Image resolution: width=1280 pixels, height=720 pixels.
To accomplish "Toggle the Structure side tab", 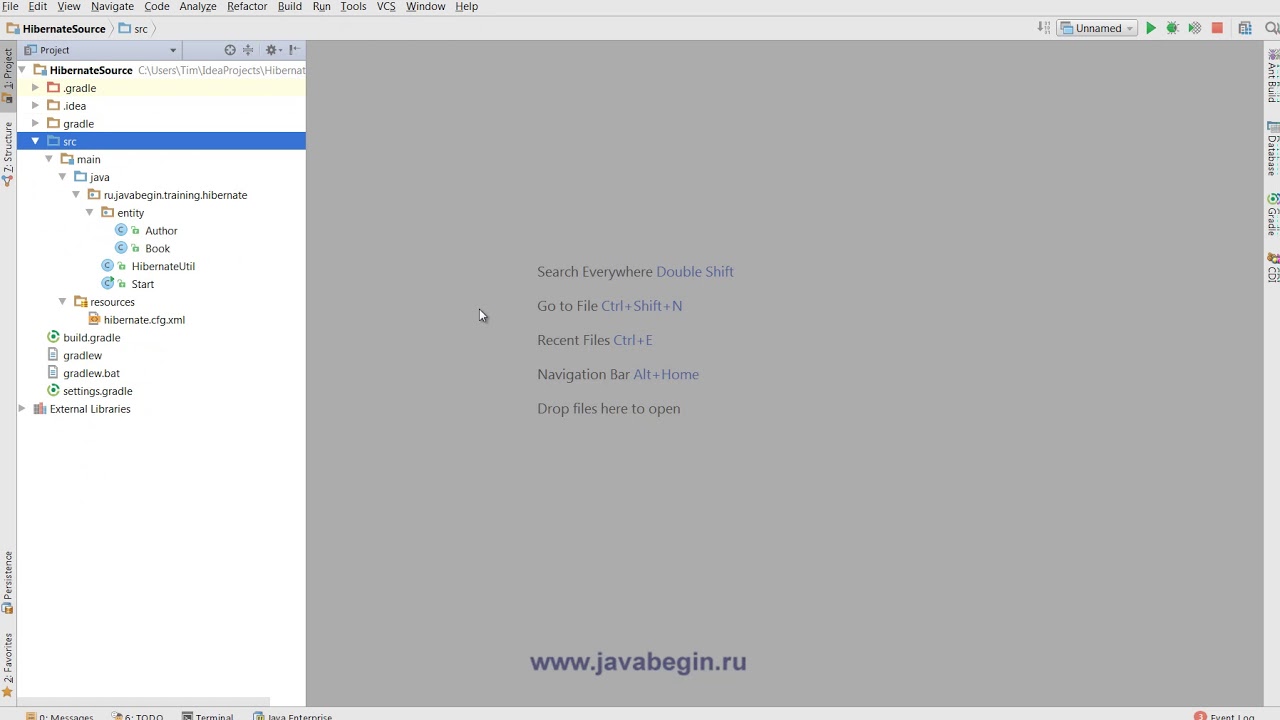I will [x=8, y=155].
